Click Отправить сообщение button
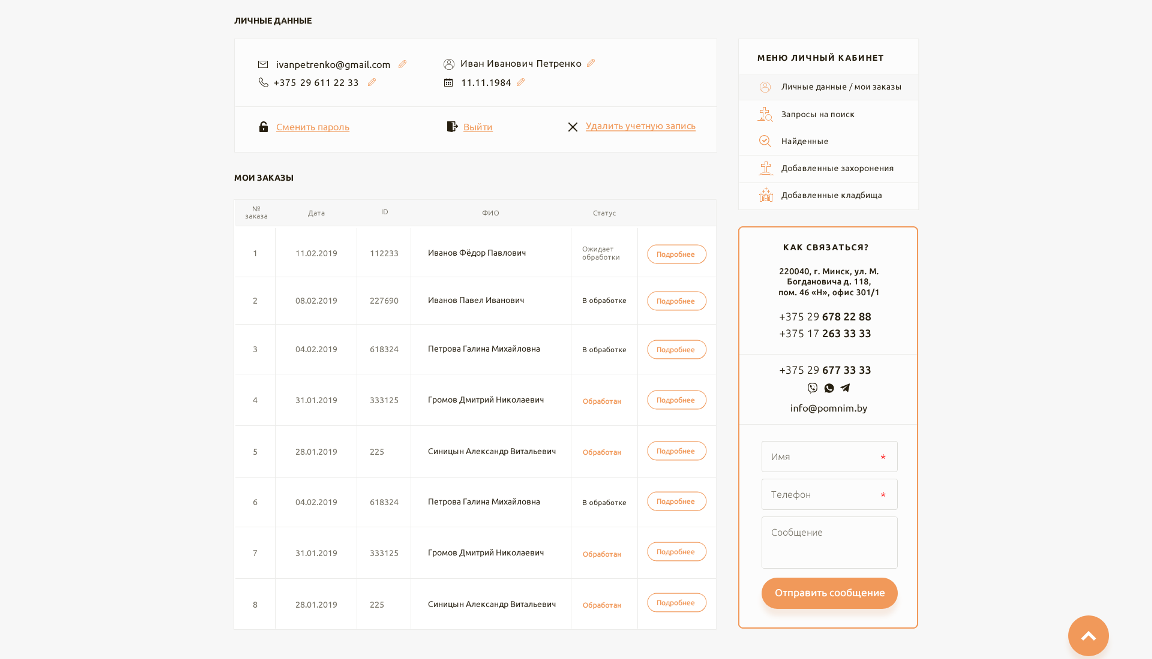Image resolution: width=1152 pixels, height=659 pixels. 829,593
